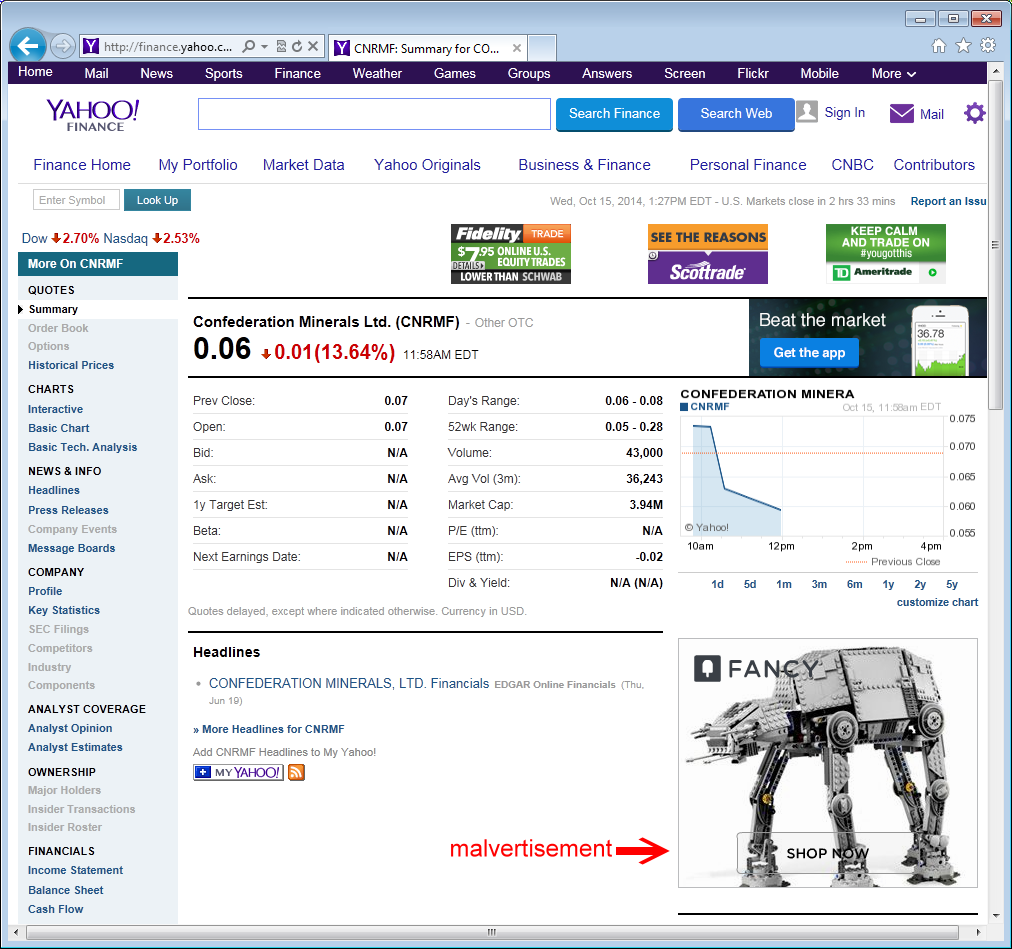Open Basic Tech. Analysis link
Screen dimensions: 1012x949
click(x=83, y=447)
